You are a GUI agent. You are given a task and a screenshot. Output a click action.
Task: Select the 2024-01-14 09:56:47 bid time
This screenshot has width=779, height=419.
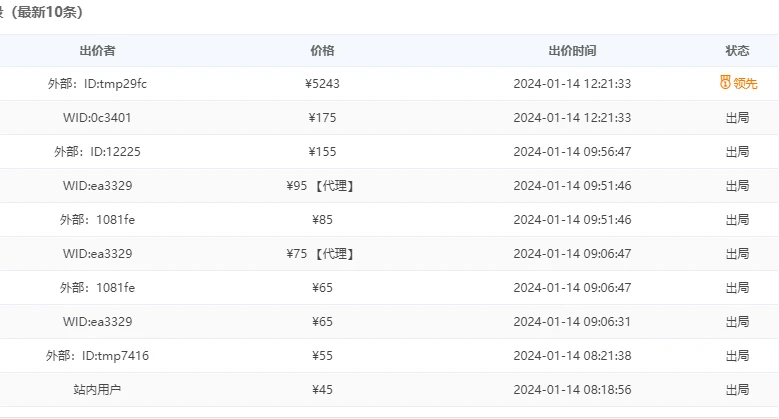pyautogui.click(x=572, y=152)
